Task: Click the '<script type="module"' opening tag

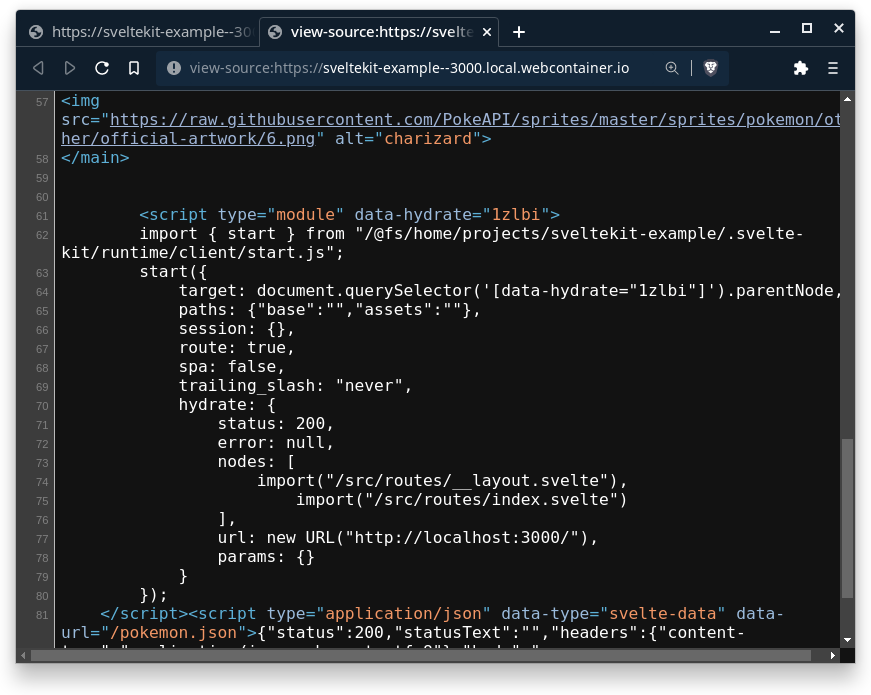Action: coord(242,214)
